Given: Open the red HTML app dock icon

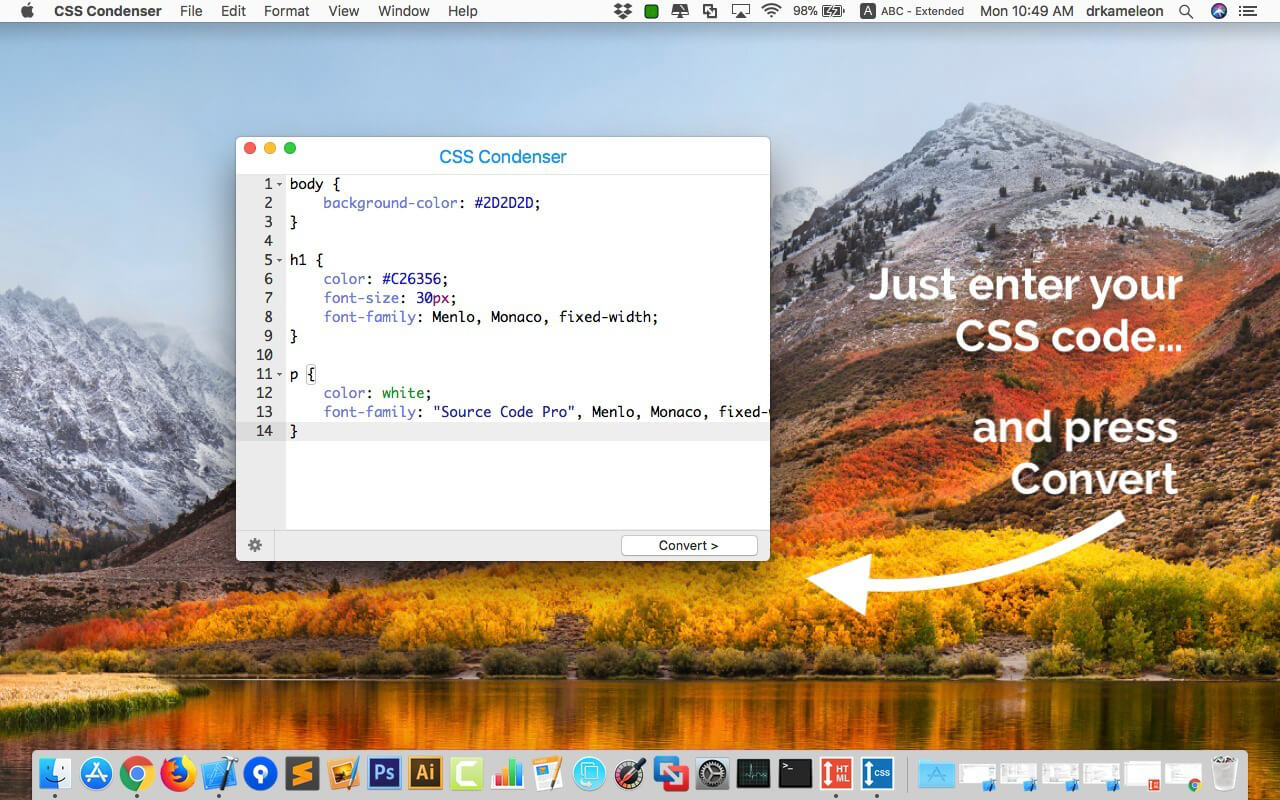Looking at the screenshot, I should click(x=836, y=773).
